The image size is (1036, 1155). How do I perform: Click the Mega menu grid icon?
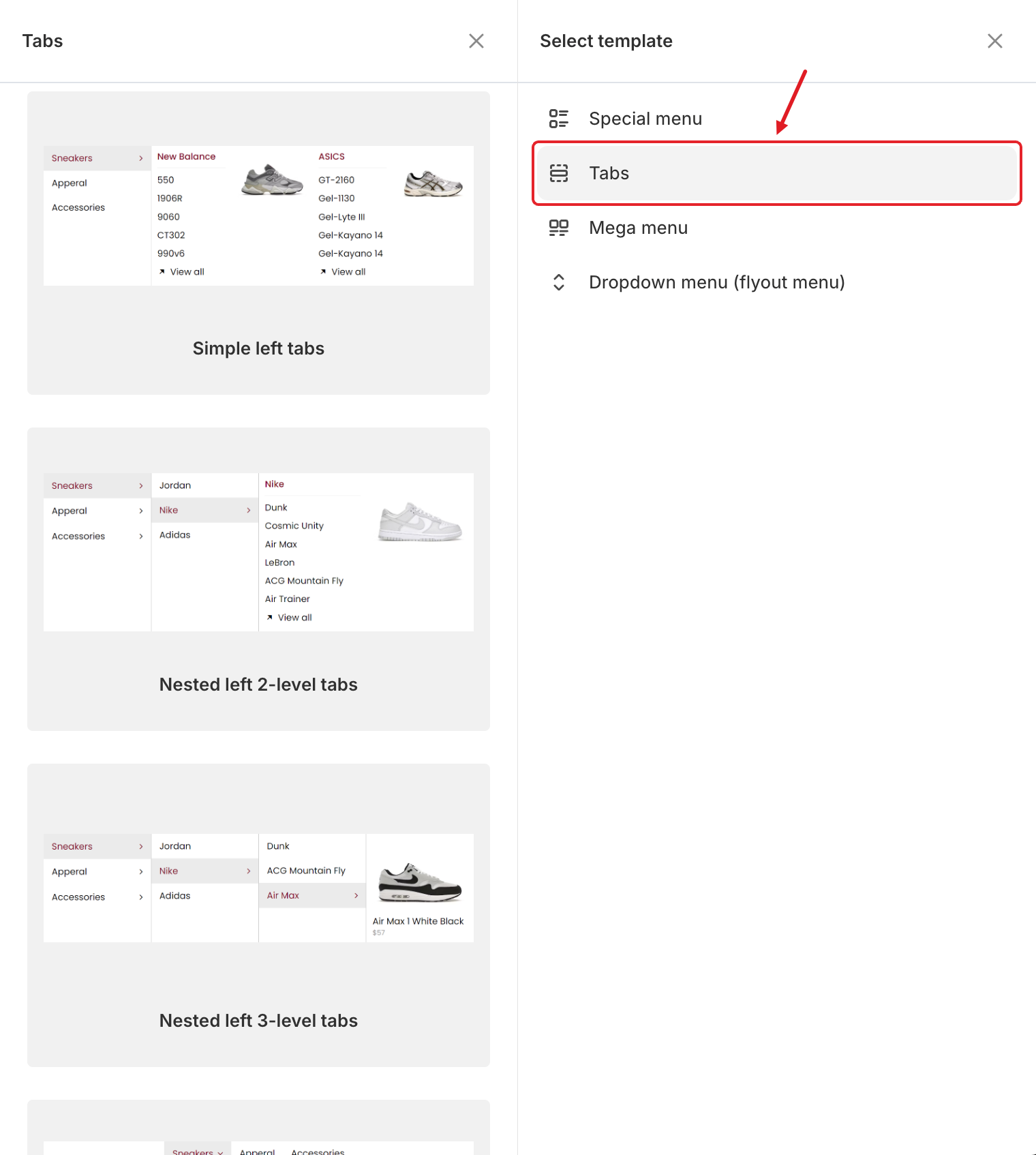[559, 228]
